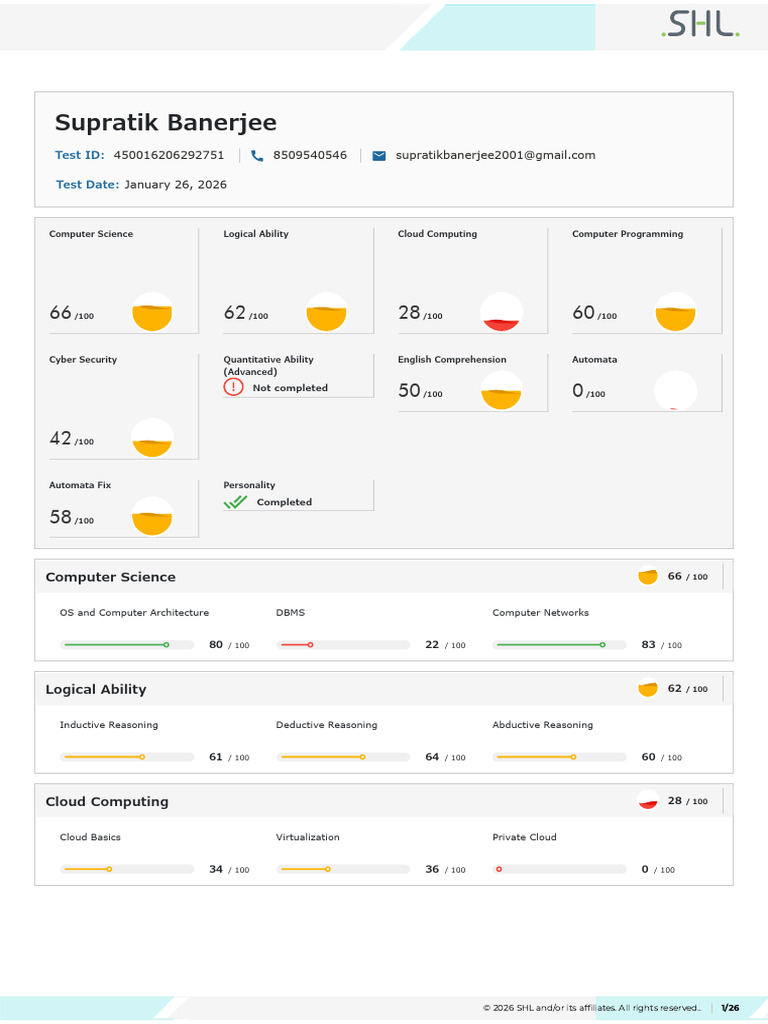Click the red Not completed warning icon

point(233,387)
